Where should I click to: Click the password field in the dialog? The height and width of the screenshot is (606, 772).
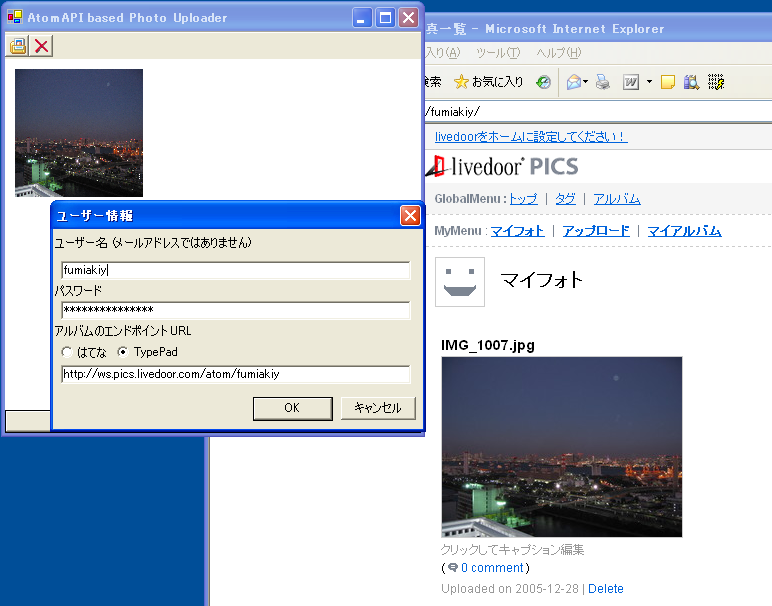click(236, 310)
